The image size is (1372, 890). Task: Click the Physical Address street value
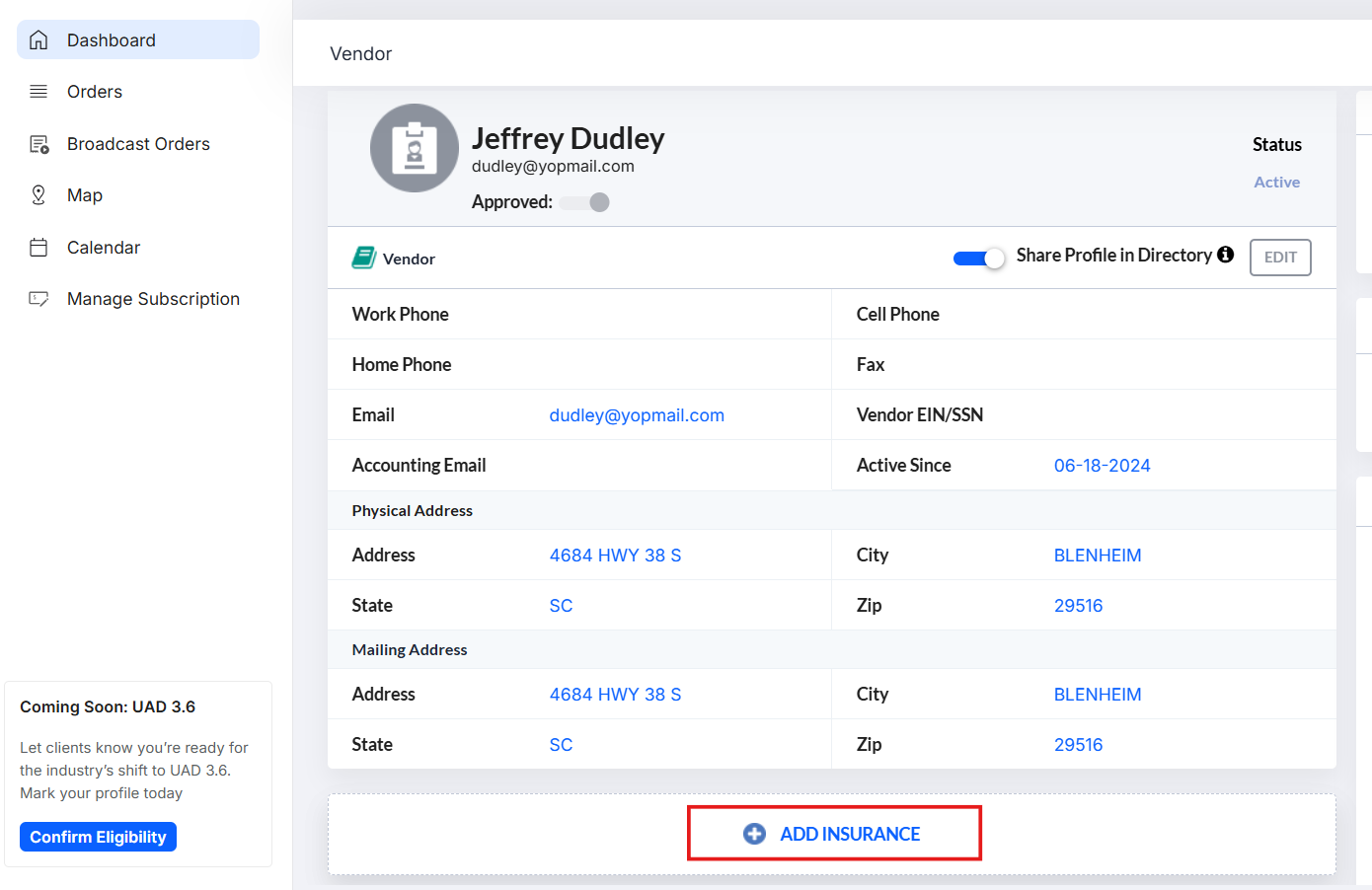click(x=615, y=556)
